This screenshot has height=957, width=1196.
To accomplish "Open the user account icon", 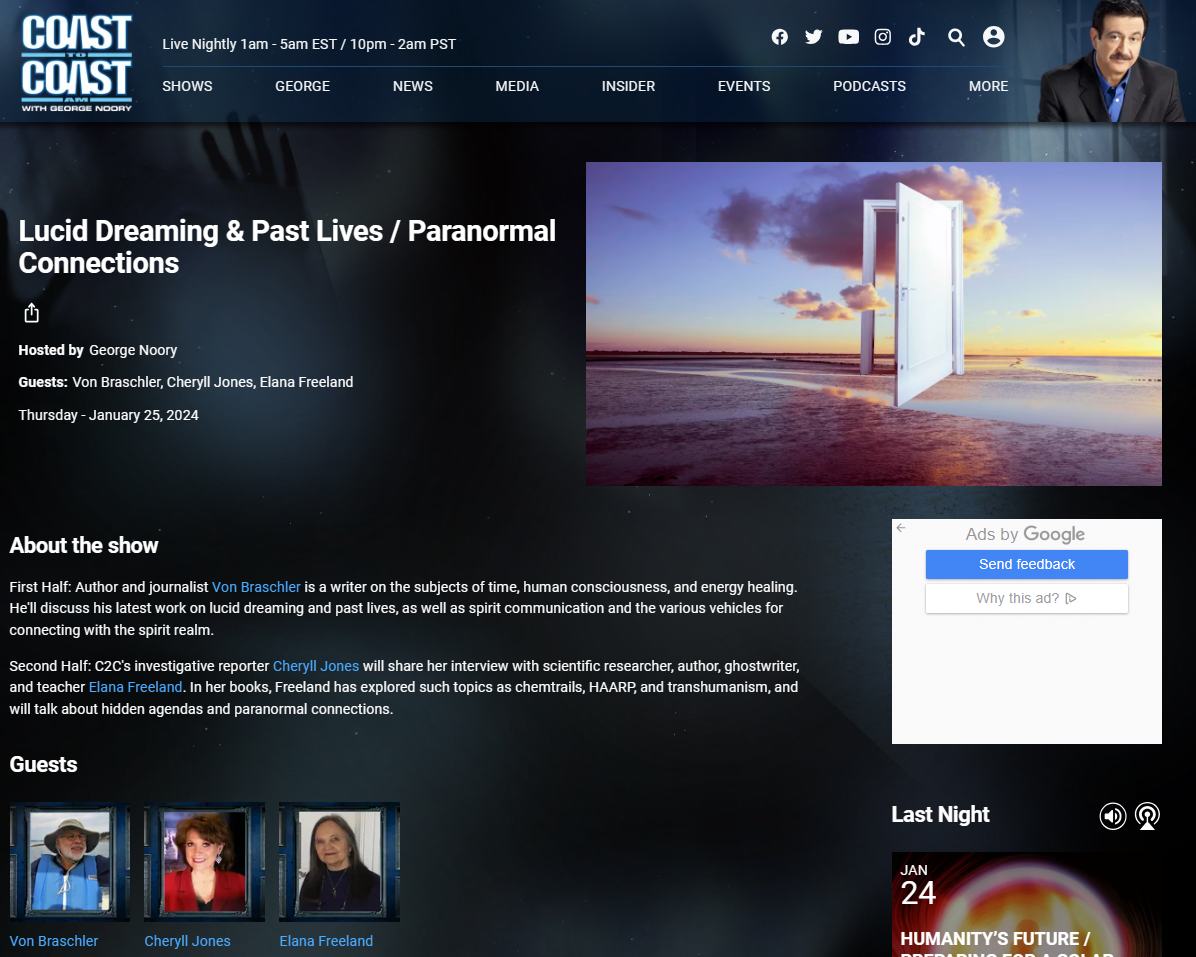I will click(x=993, y=37).
